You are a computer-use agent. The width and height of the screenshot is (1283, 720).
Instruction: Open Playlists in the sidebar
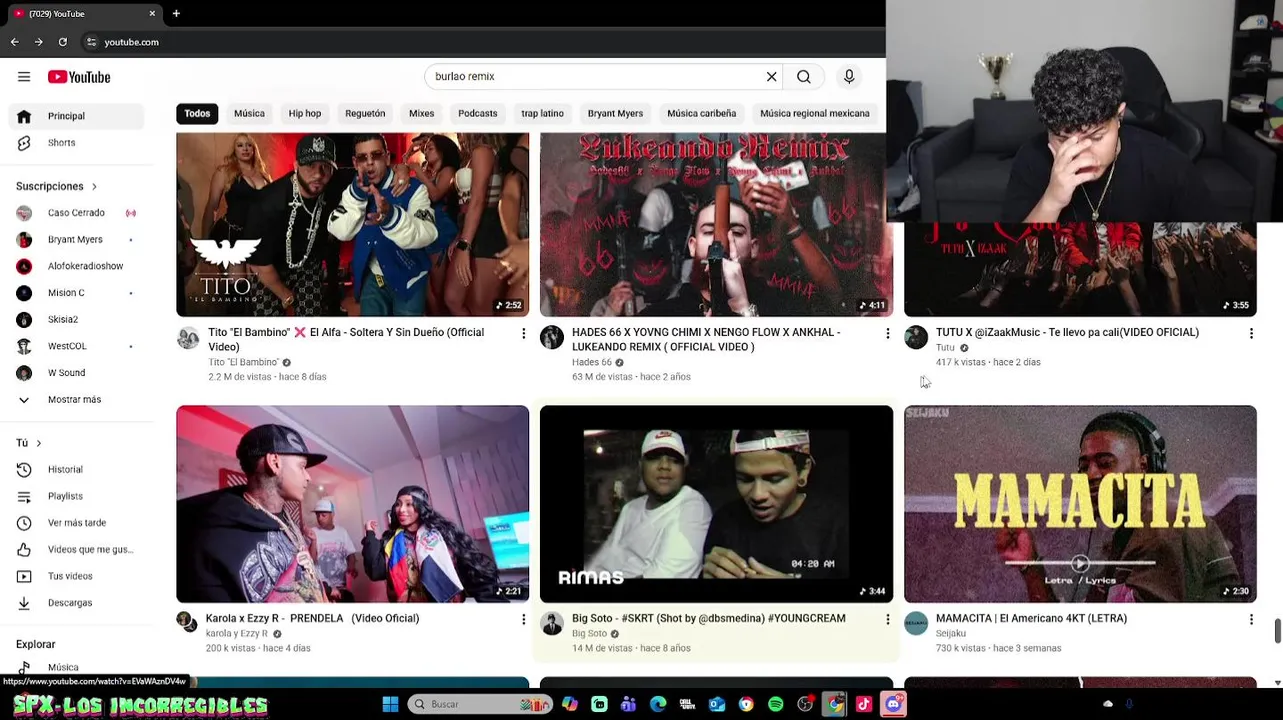[76, 496]
